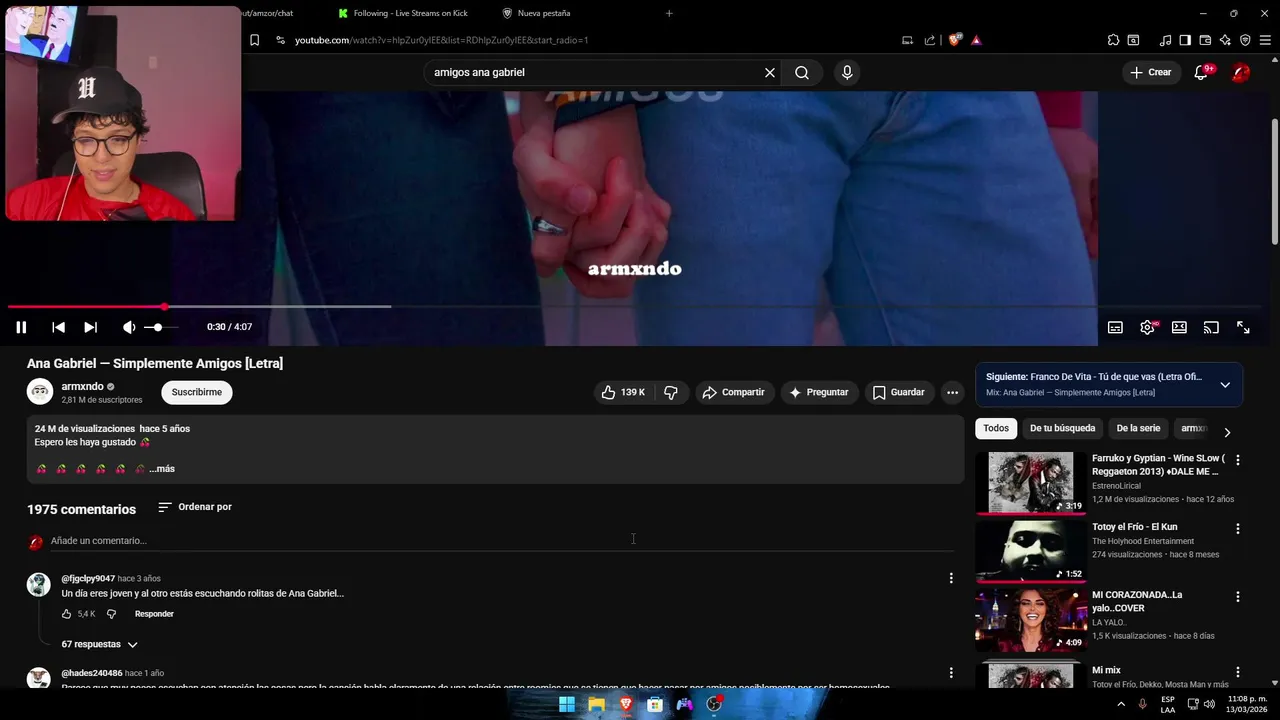Open options for MI CORAZONADA video

pyautogui.click(x=1238, y=596)
